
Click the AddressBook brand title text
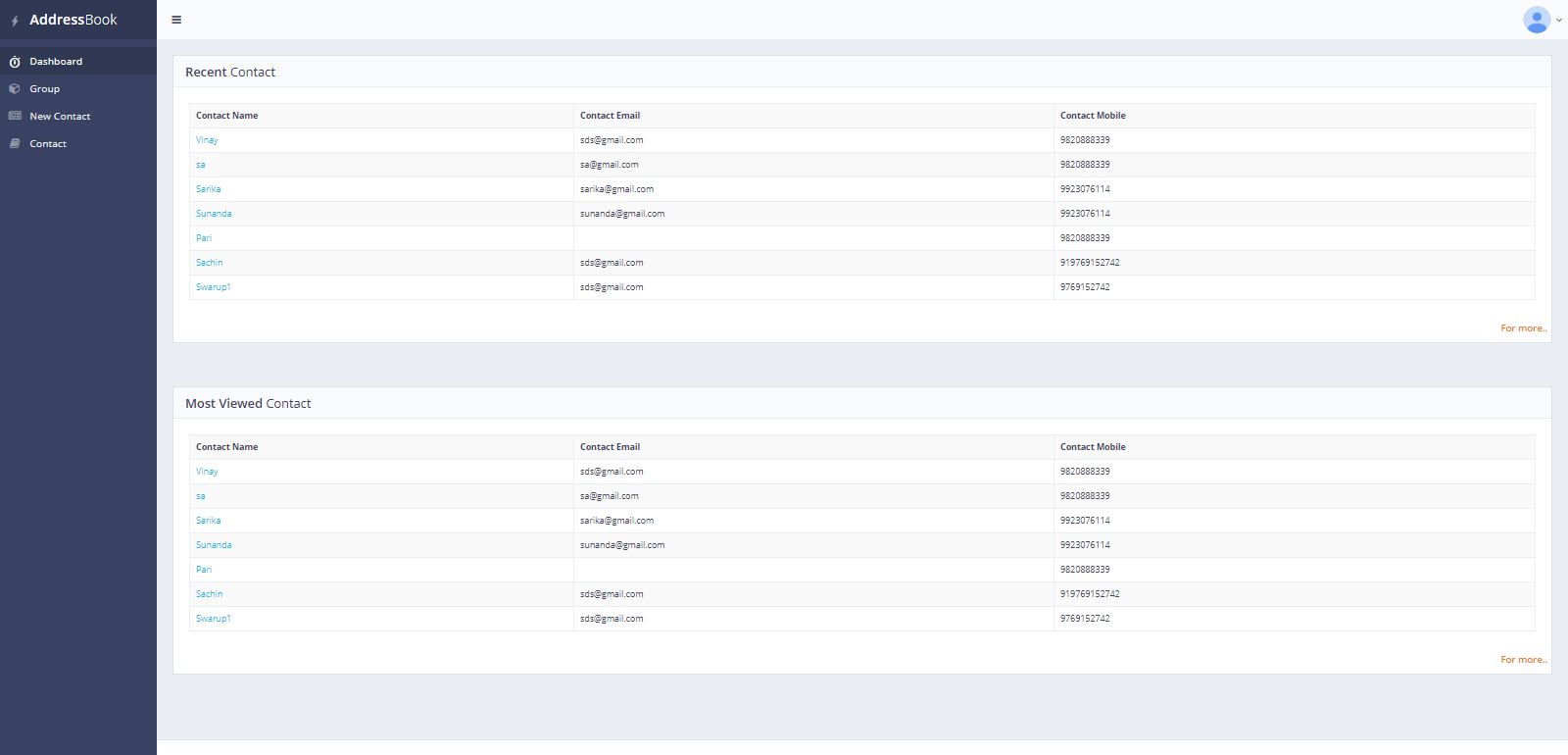[x=73, y=20]
